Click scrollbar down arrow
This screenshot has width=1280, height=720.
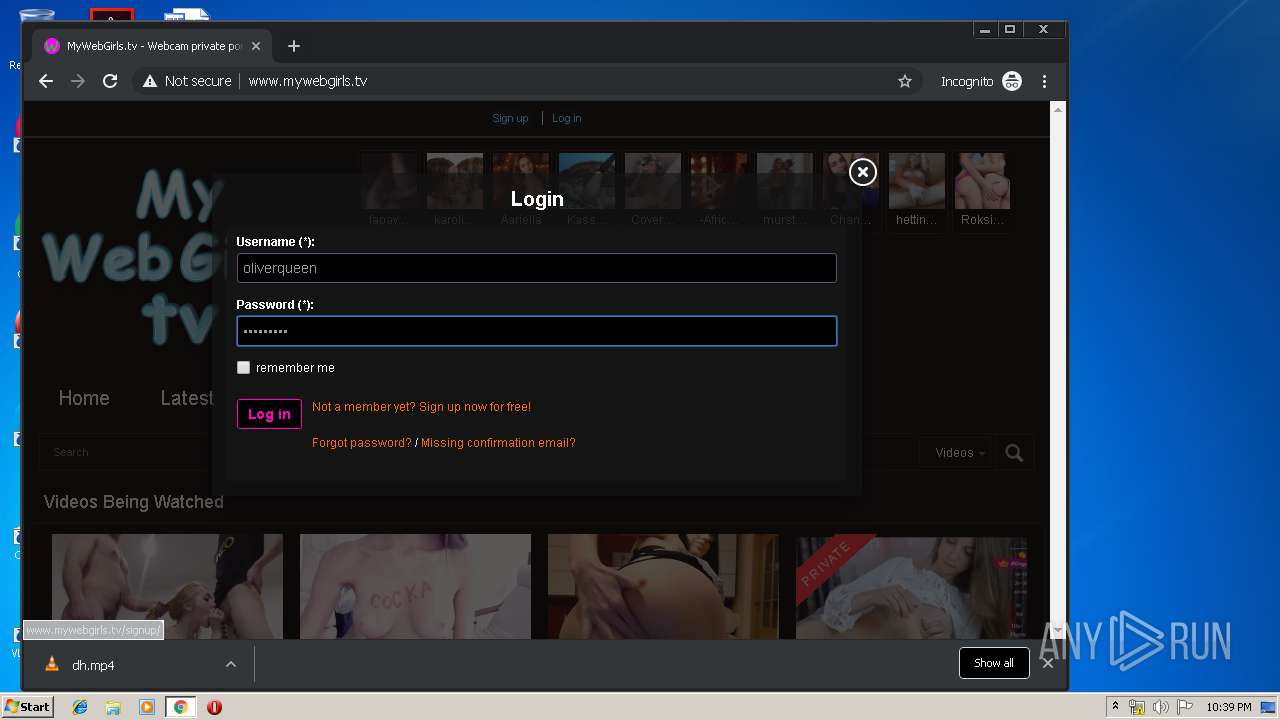click(1058, 631)
